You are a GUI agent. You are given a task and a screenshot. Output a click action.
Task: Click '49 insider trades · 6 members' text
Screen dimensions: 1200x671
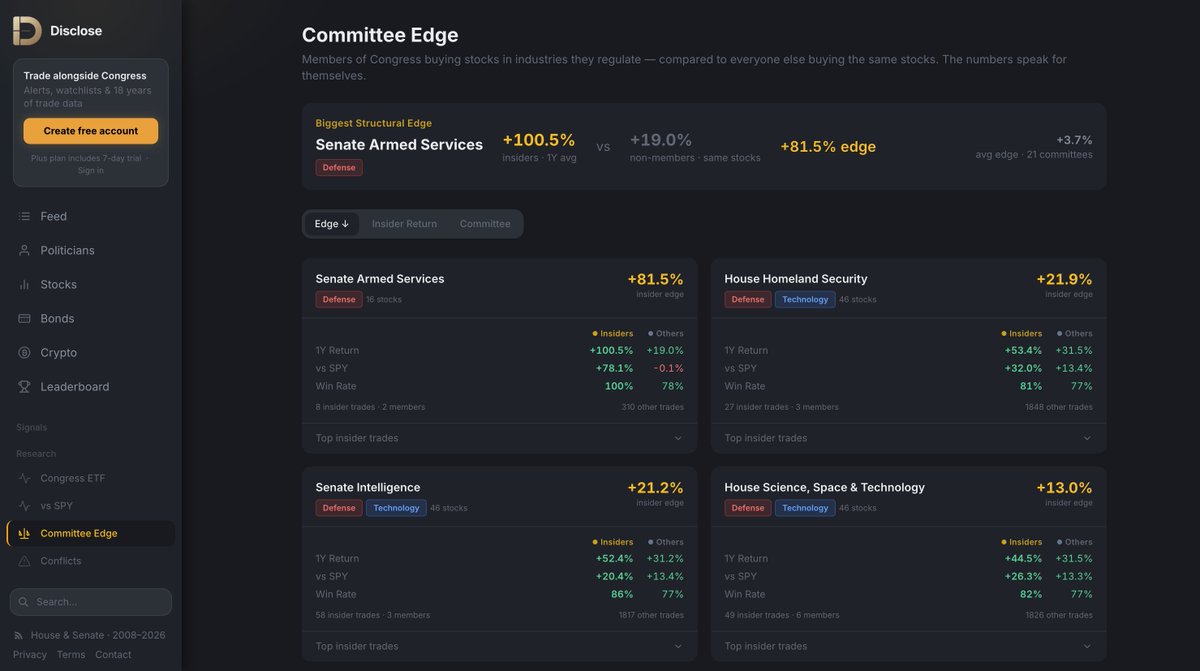(x=782, y=615)
